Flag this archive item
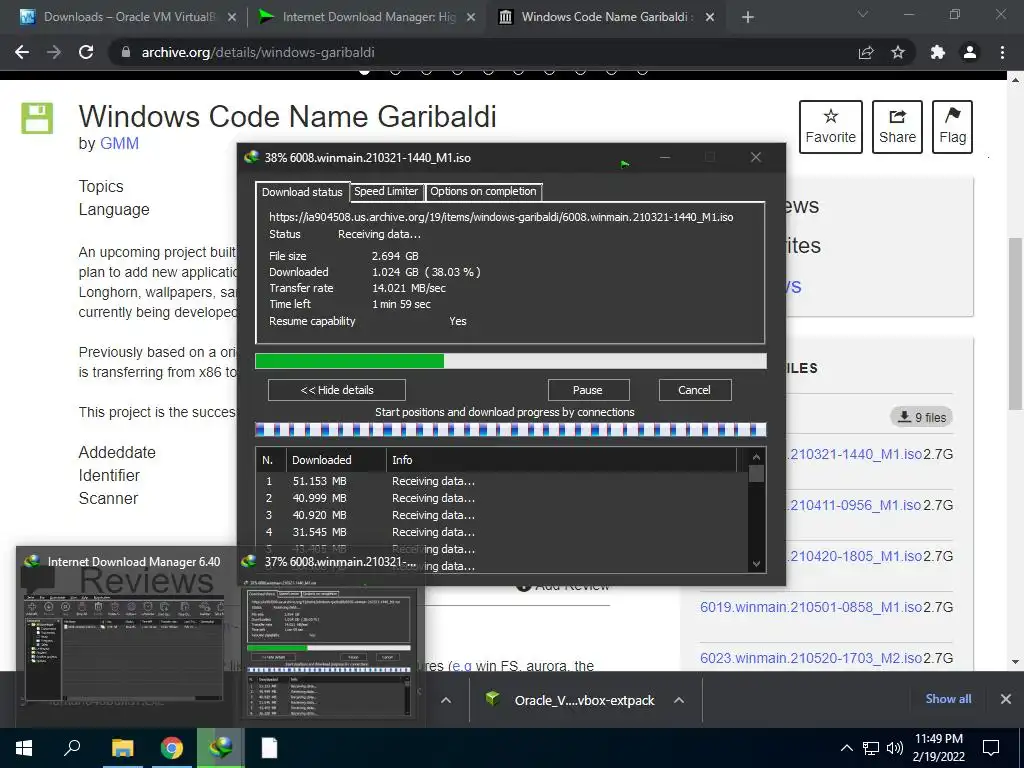The height and width of the screenshot is (768, 1024). point(952,127)
